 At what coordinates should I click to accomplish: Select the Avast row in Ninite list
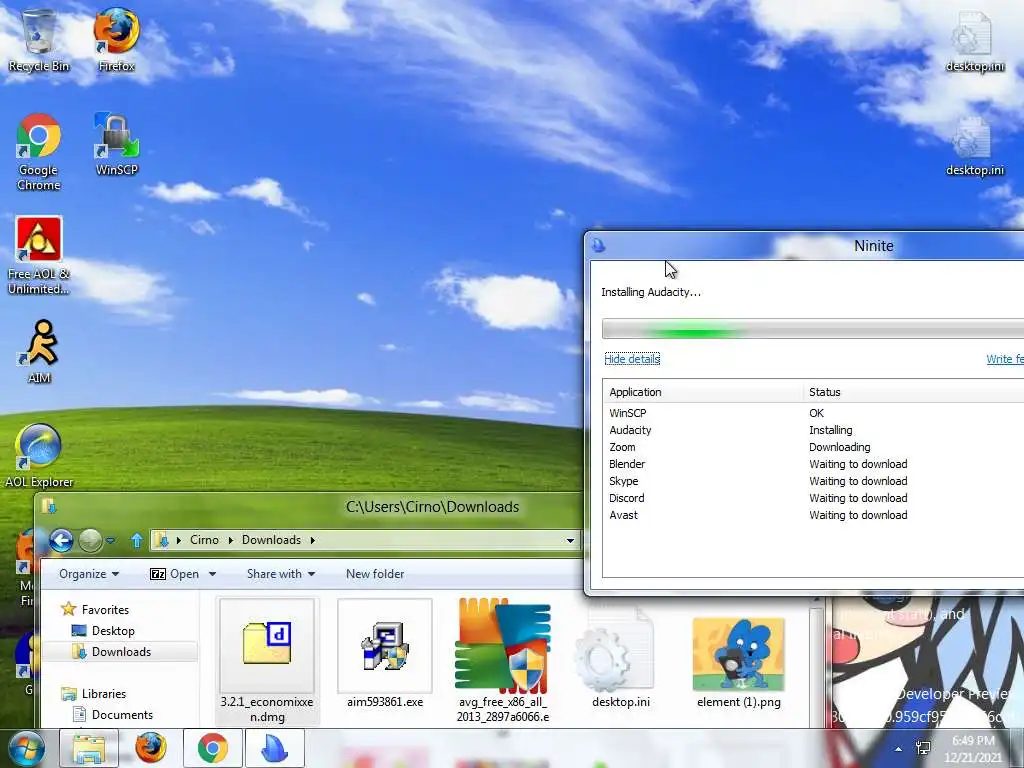click(x=813, y=515)
